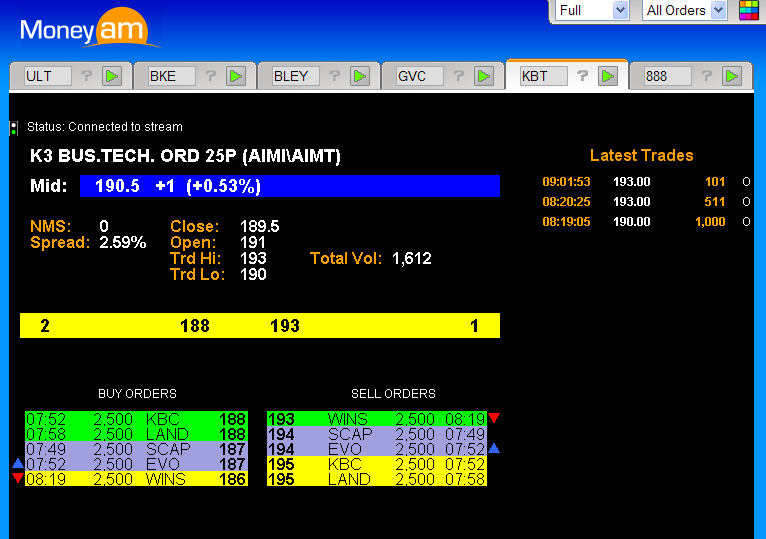The height and width of the screenshot is (539, 766).
Task: Select sell order WINS at 193
Action: point(377,419)
